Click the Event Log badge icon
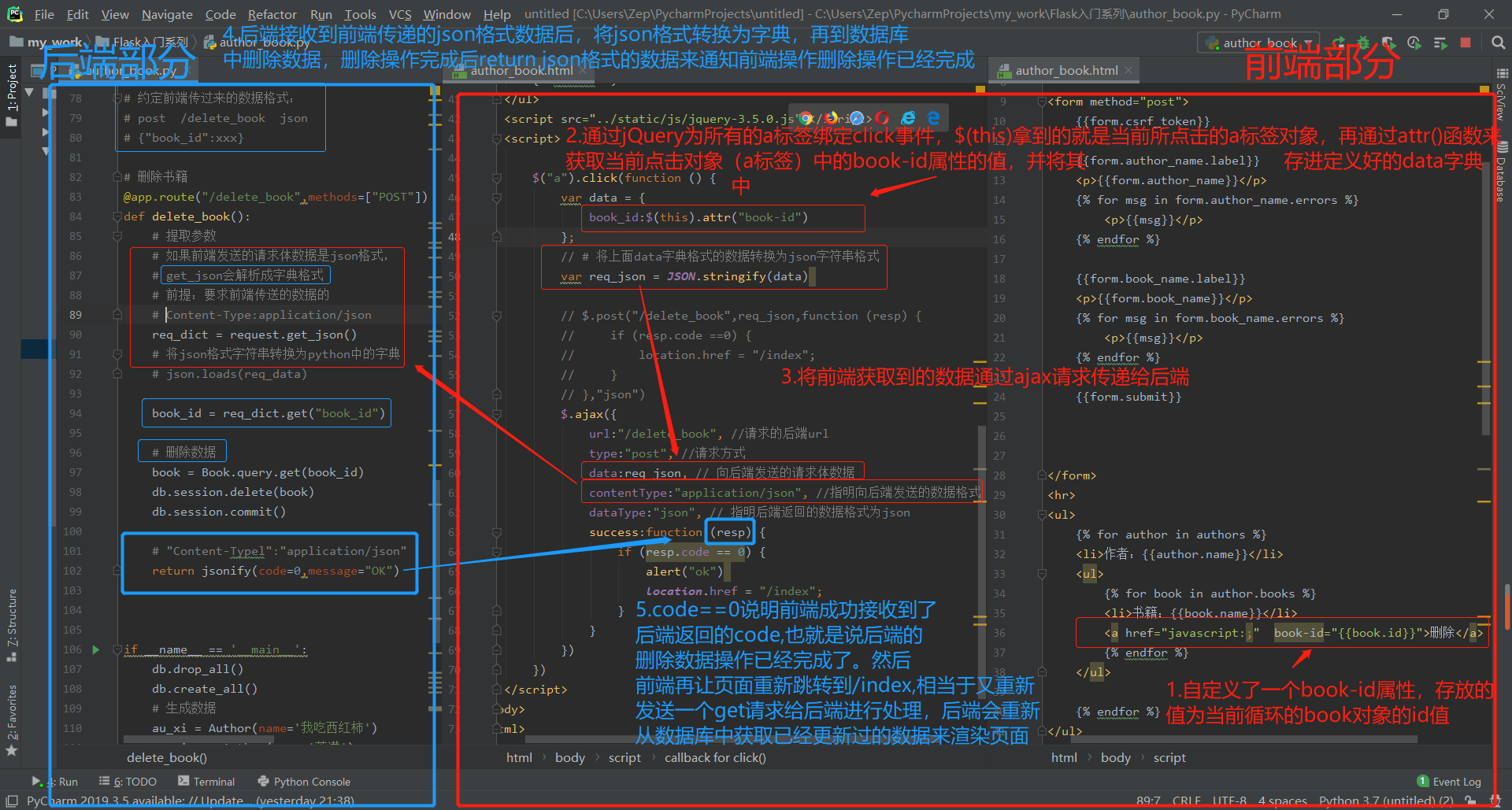The height and width of the screenshot is (810, 1512). tap(1423, 781)
